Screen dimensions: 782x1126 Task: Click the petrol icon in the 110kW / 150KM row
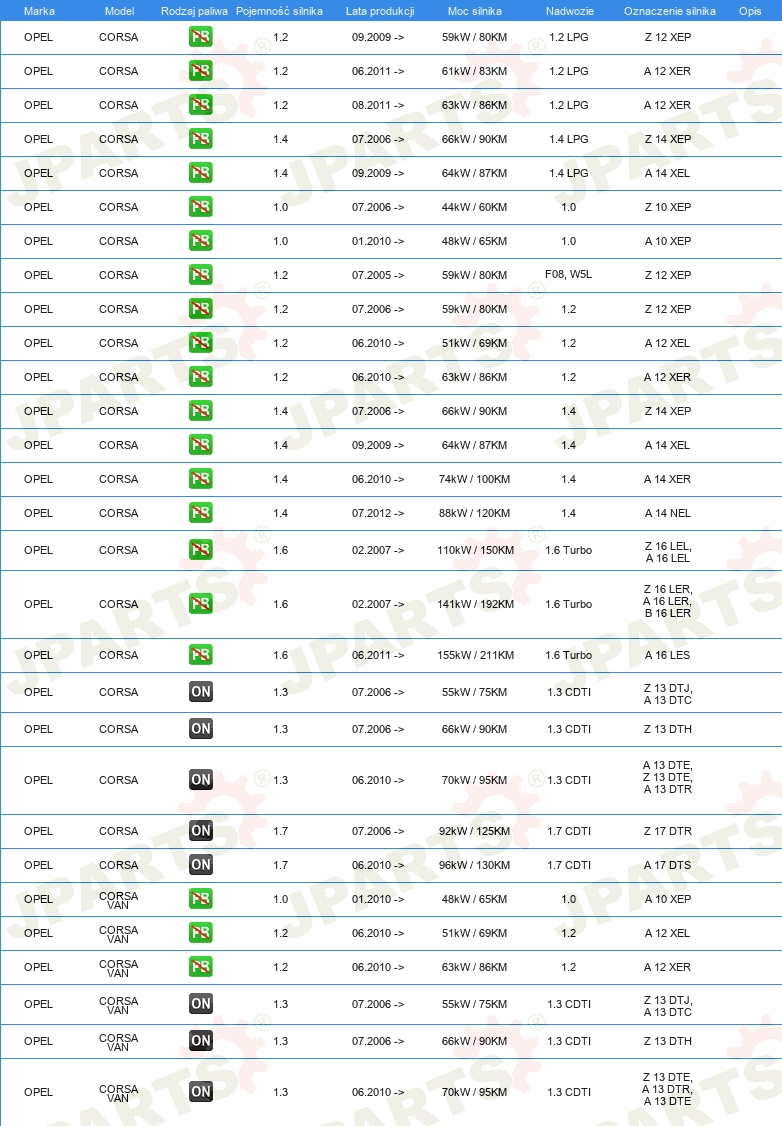pos(200,550)
